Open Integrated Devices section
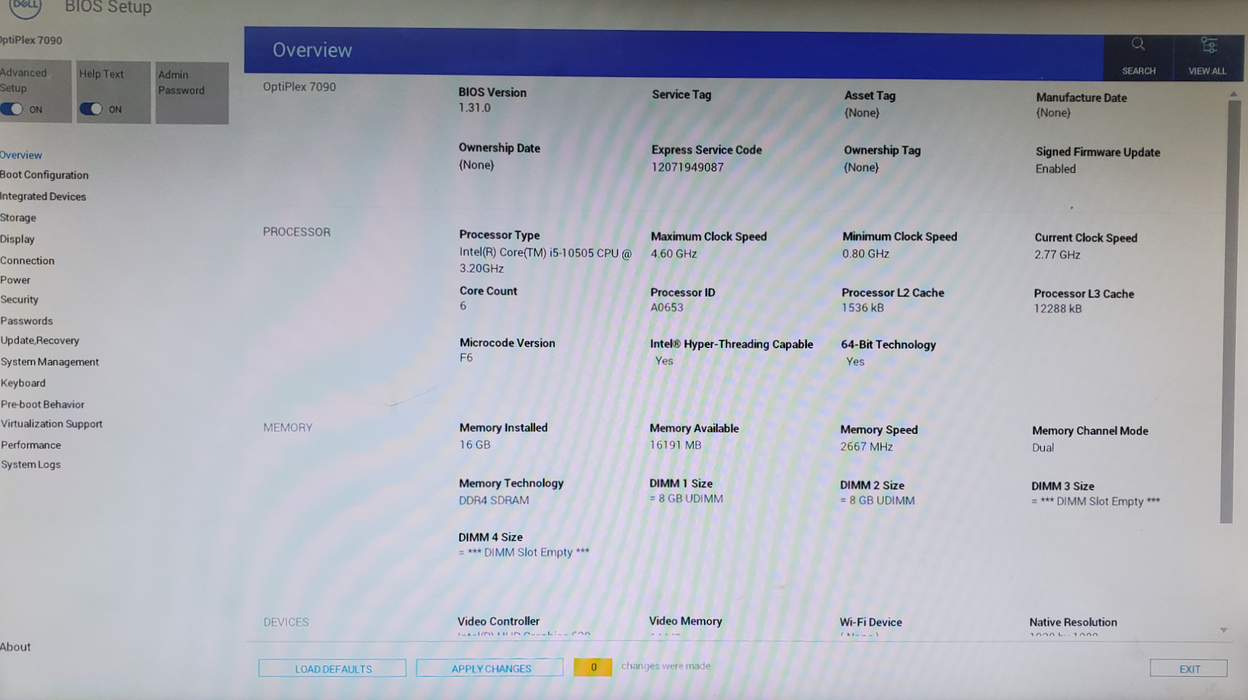The height and width of the screenshot is (700, 1248). 43,197
